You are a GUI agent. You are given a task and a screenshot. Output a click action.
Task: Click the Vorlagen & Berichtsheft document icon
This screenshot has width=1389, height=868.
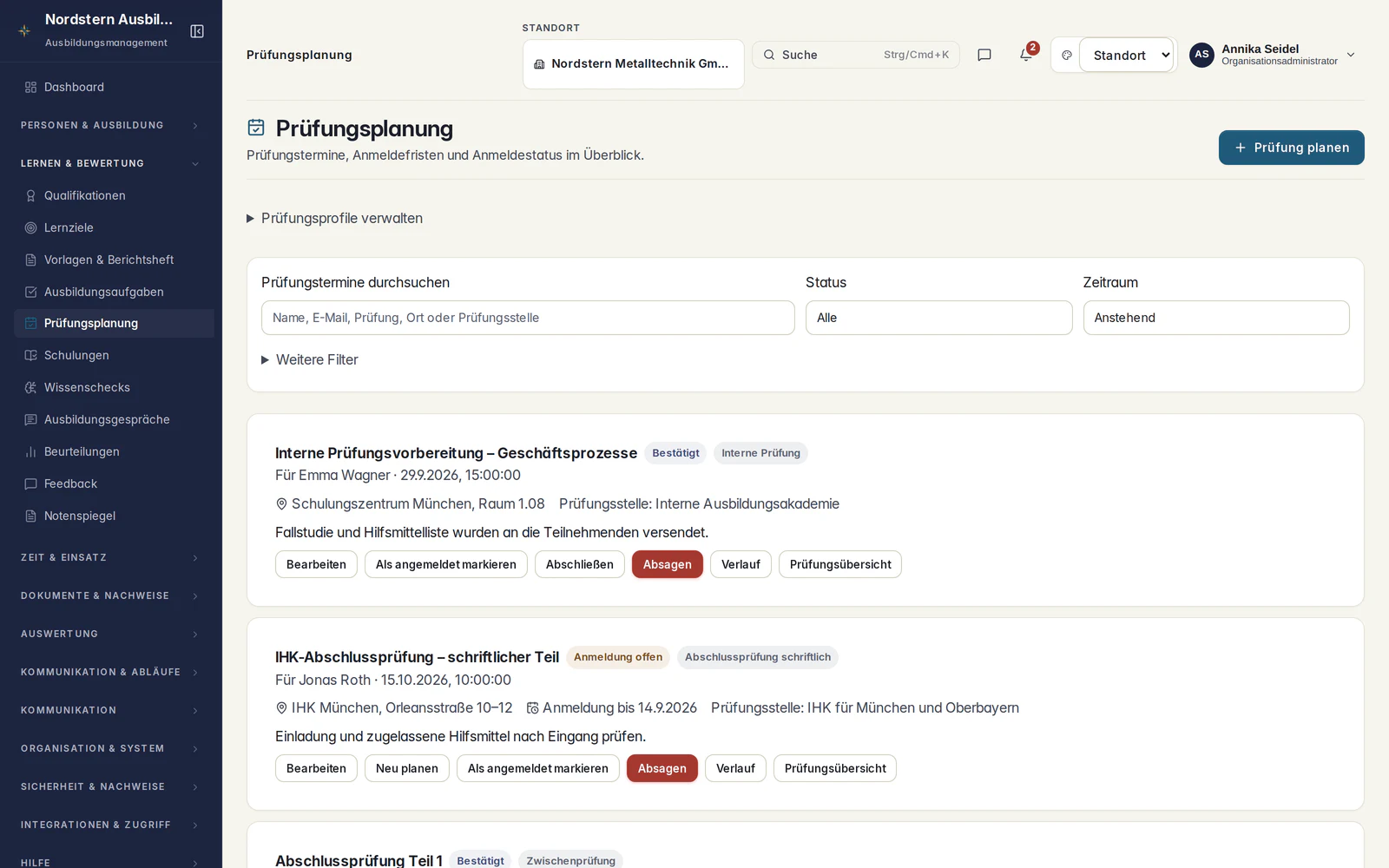pos(30,260)
